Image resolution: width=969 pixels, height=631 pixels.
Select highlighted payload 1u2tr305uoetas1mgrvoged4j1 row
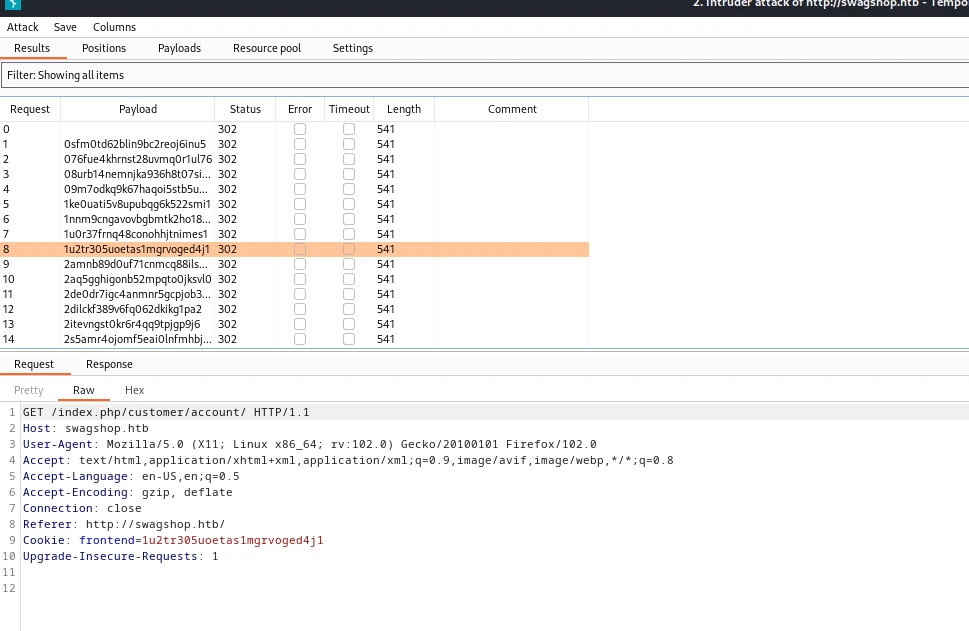(294, 249)
